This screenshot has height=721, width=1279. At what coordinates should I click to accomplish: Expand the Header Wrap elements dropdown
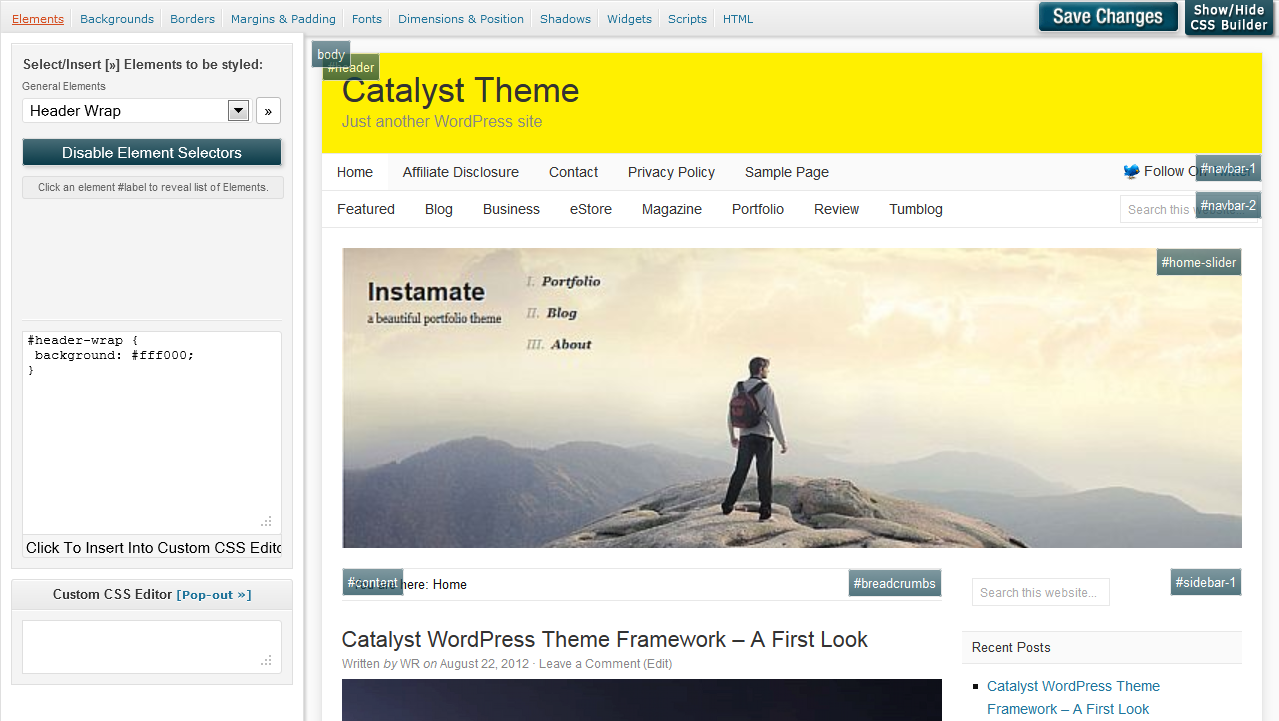click(x=238, y=111)
